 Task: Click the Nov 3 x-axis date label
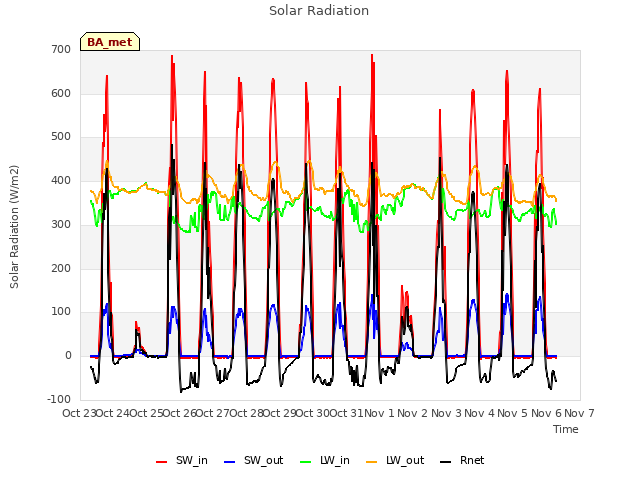(x=446, y=413)
